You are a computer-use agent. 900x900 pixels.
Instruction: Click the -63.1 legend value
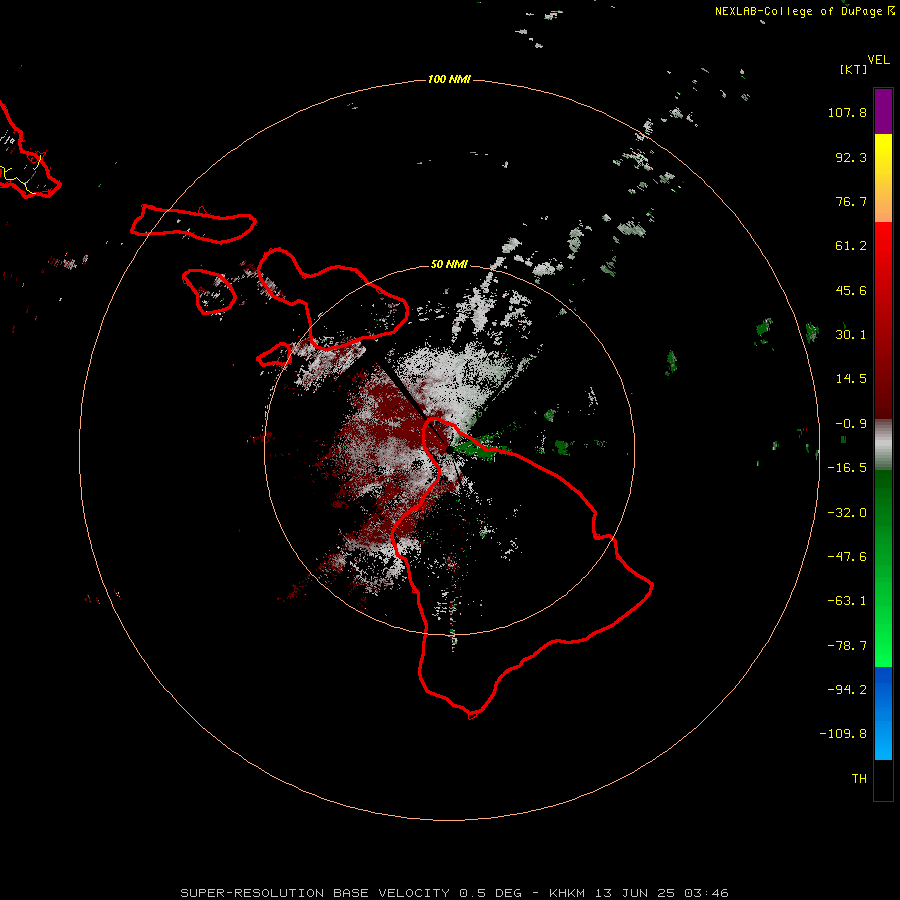coord(847,601)
